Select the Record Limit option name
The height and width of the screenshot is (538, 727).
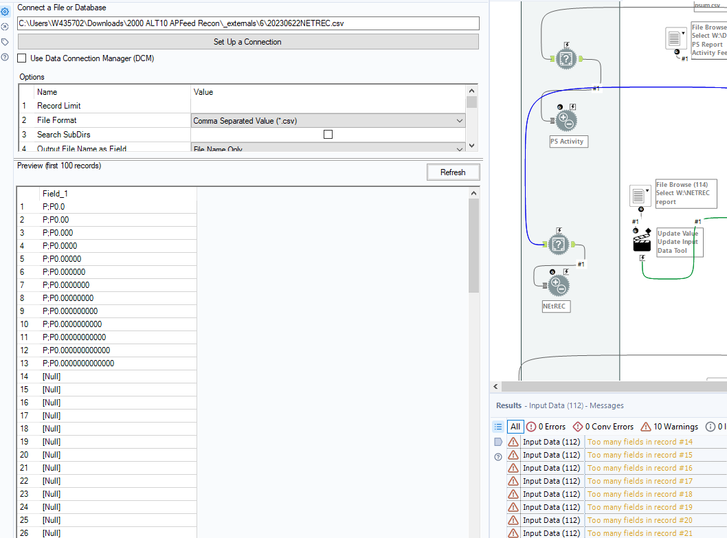click(59, 106)
